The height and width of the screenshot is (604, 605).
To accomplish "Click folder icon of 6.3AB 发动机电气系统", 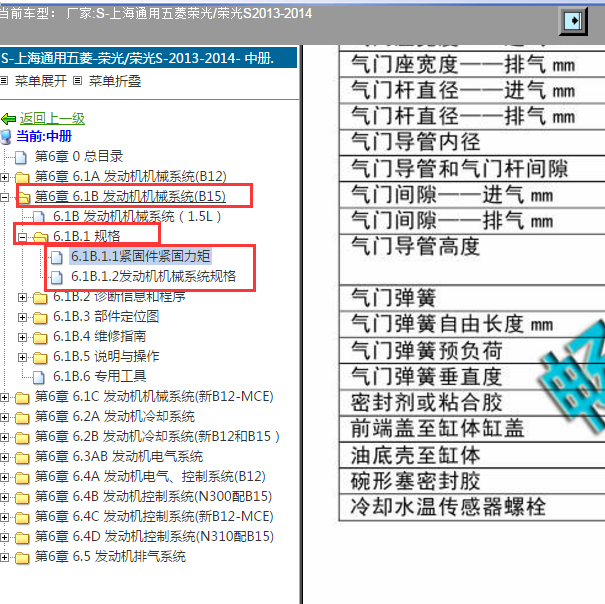I will (x=22, y=458).
